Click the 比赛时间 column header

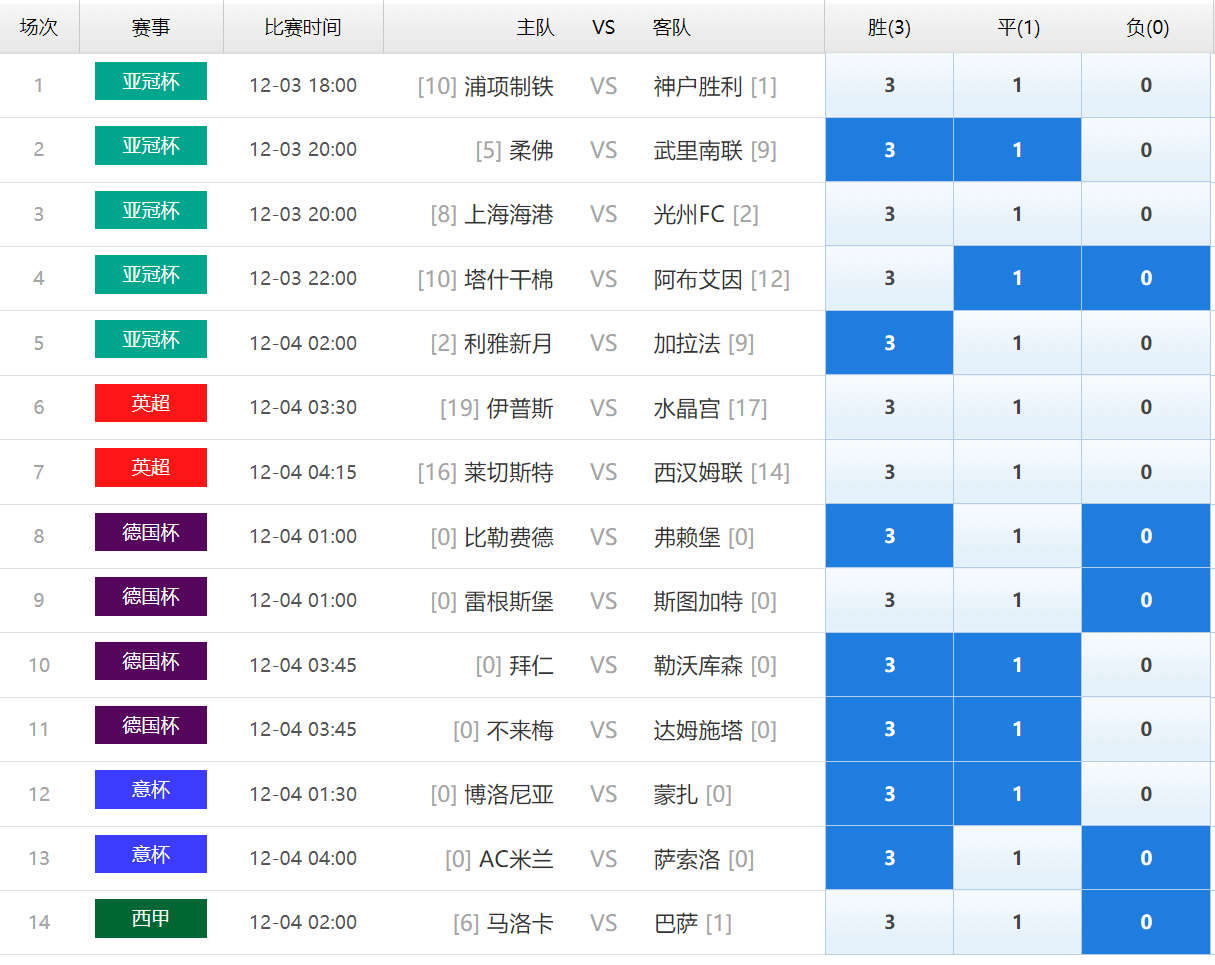303,27
